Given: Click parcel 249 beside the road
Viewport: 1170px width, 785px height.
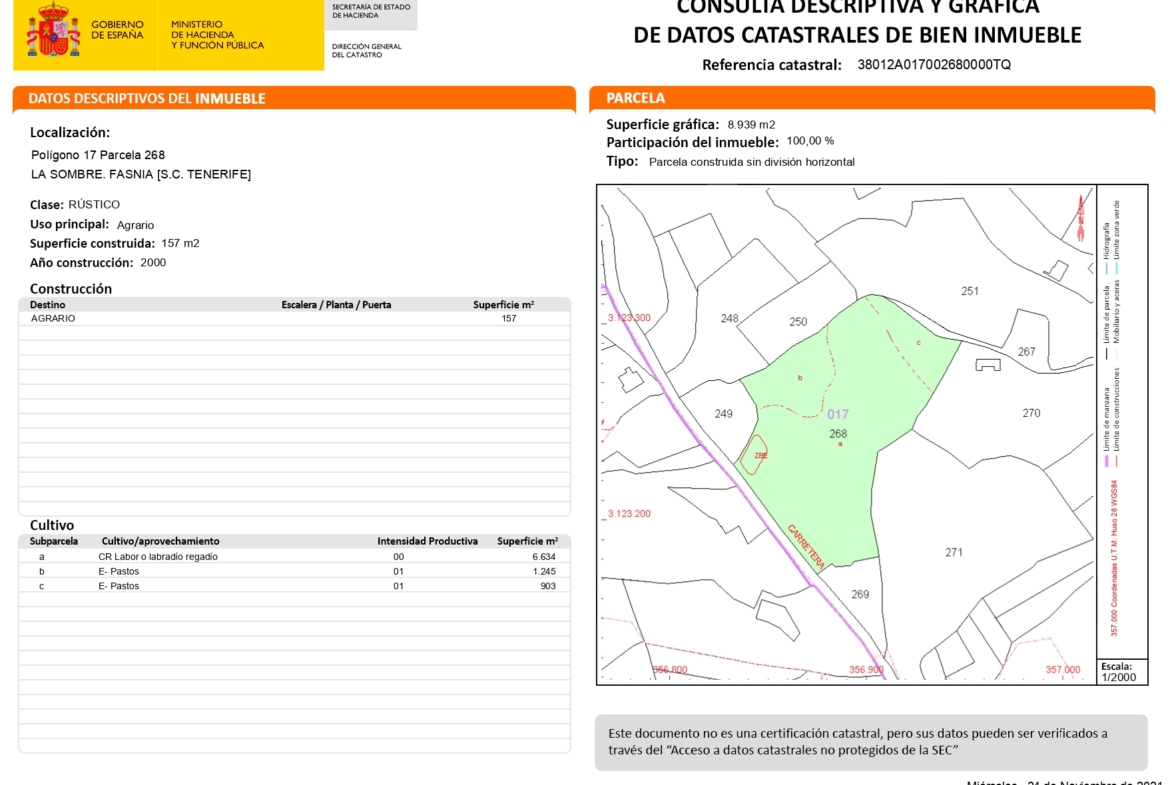Looking at the screenshot, I should click(724, 414).
